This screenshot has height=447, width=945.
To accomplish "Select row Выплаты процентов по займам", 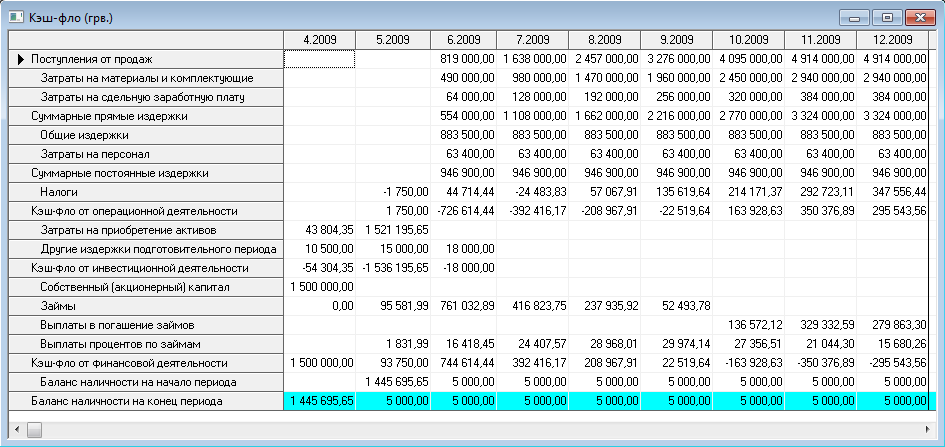I will pyautogui.click(x=146, y=344).
